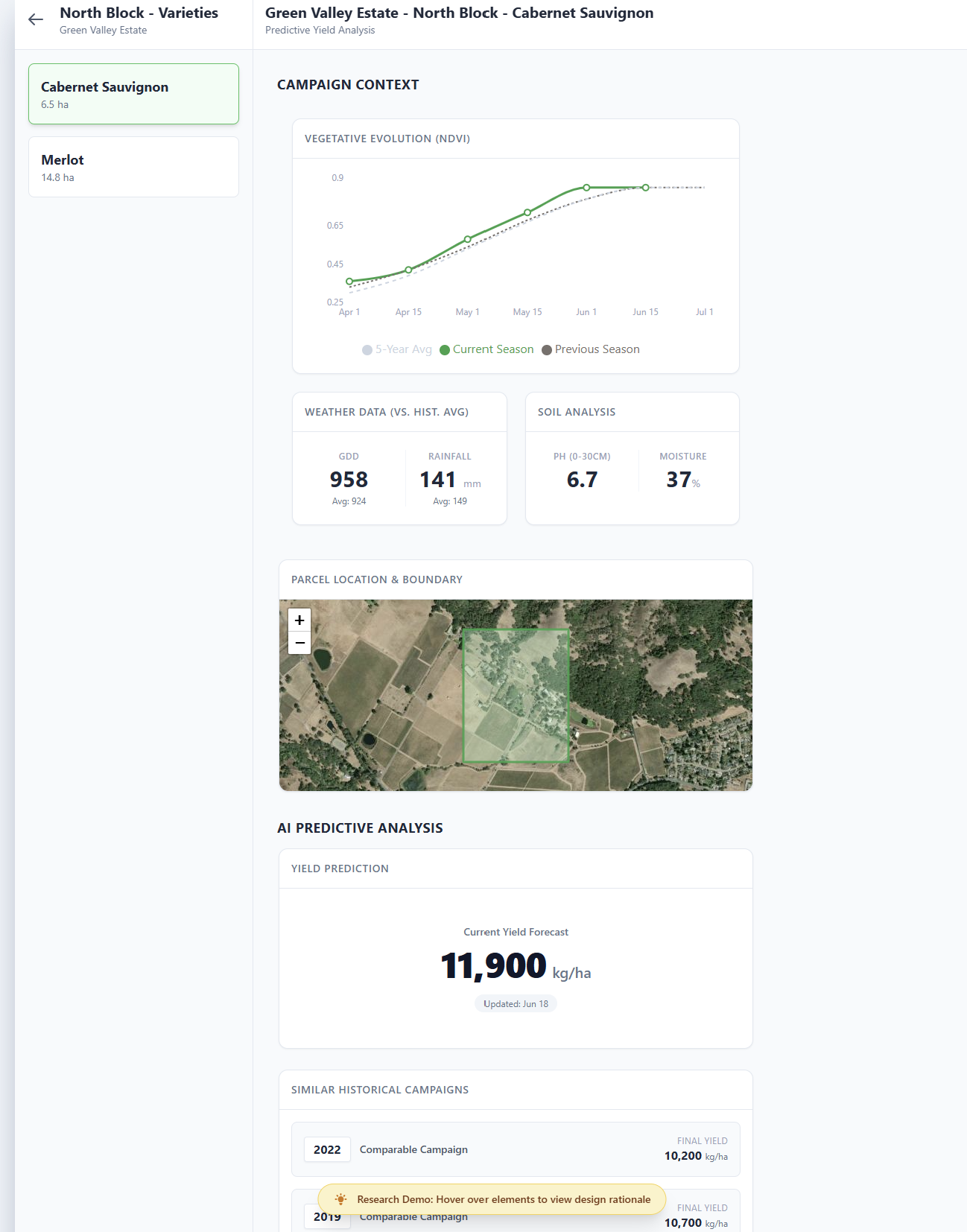Toggle Previous Season legend series
Screen dimensions: 967x1232
pyautogui.click(x=591, y=350)
